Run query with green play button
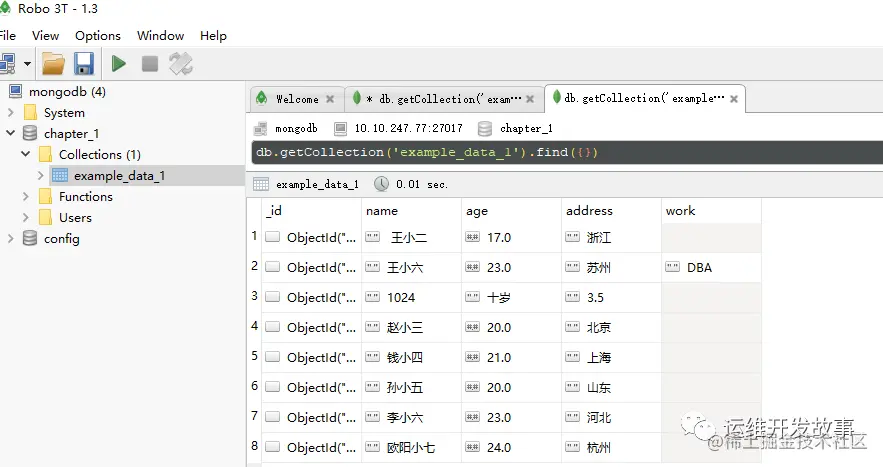This screenshot has height=467, width=883. click(118, 64)
